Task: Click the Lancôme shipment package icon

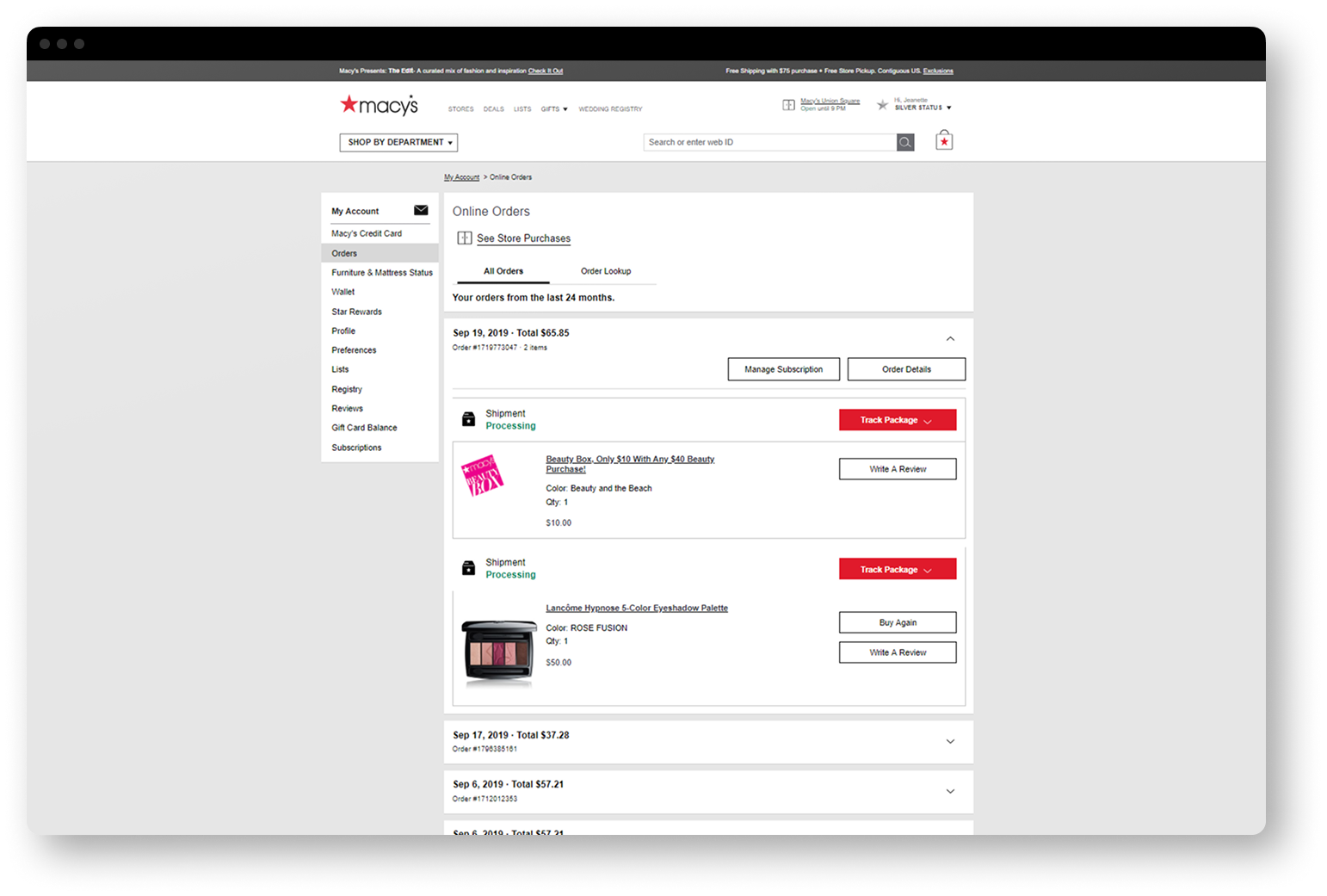Action: point(469,568)
